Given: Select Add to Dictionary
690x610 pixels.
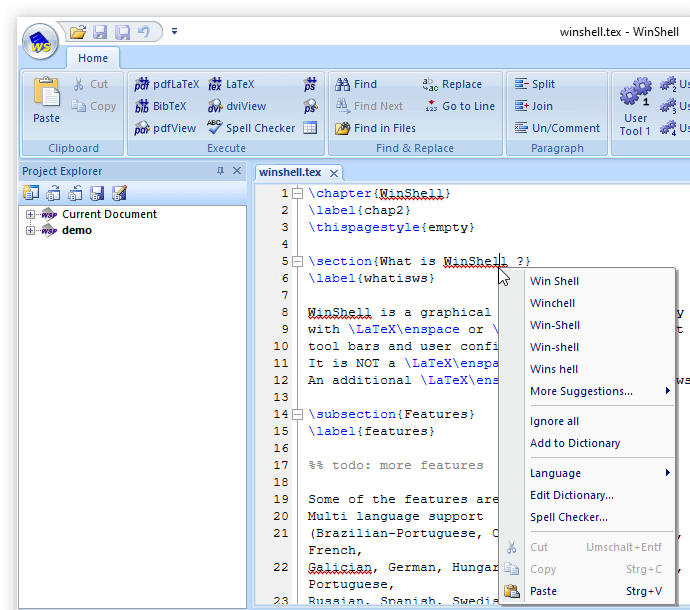Looking at the screenshot, I should click(575, 443).
